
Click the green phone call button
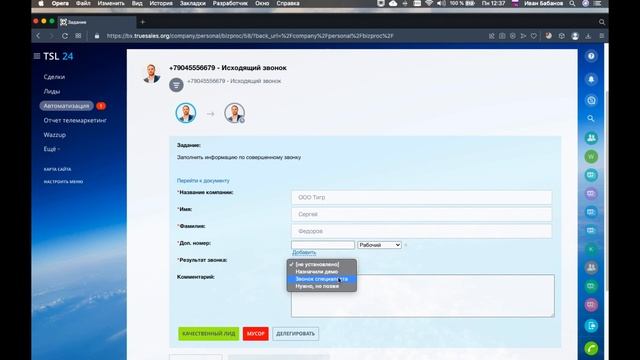(591, 348)
